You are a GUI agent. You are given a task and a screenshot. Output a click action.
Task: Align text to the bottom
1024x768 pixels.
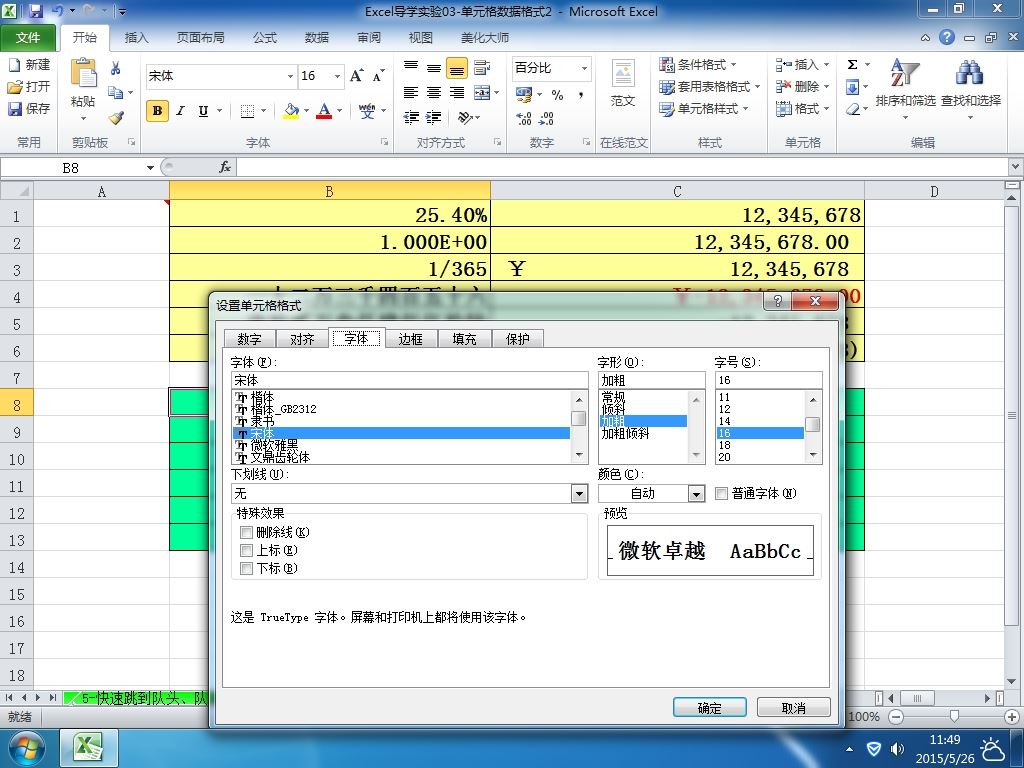point(456,67)
